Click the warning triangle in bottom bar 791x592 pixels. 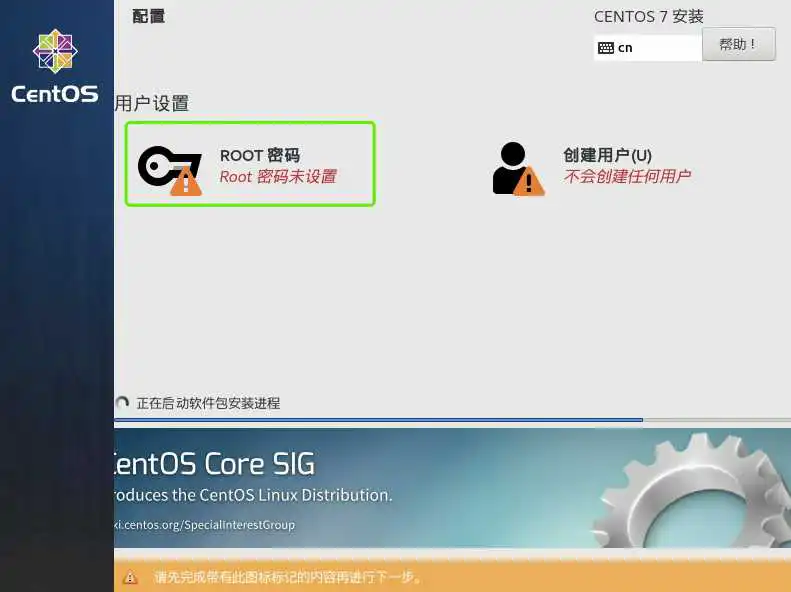tap(130, 577)
